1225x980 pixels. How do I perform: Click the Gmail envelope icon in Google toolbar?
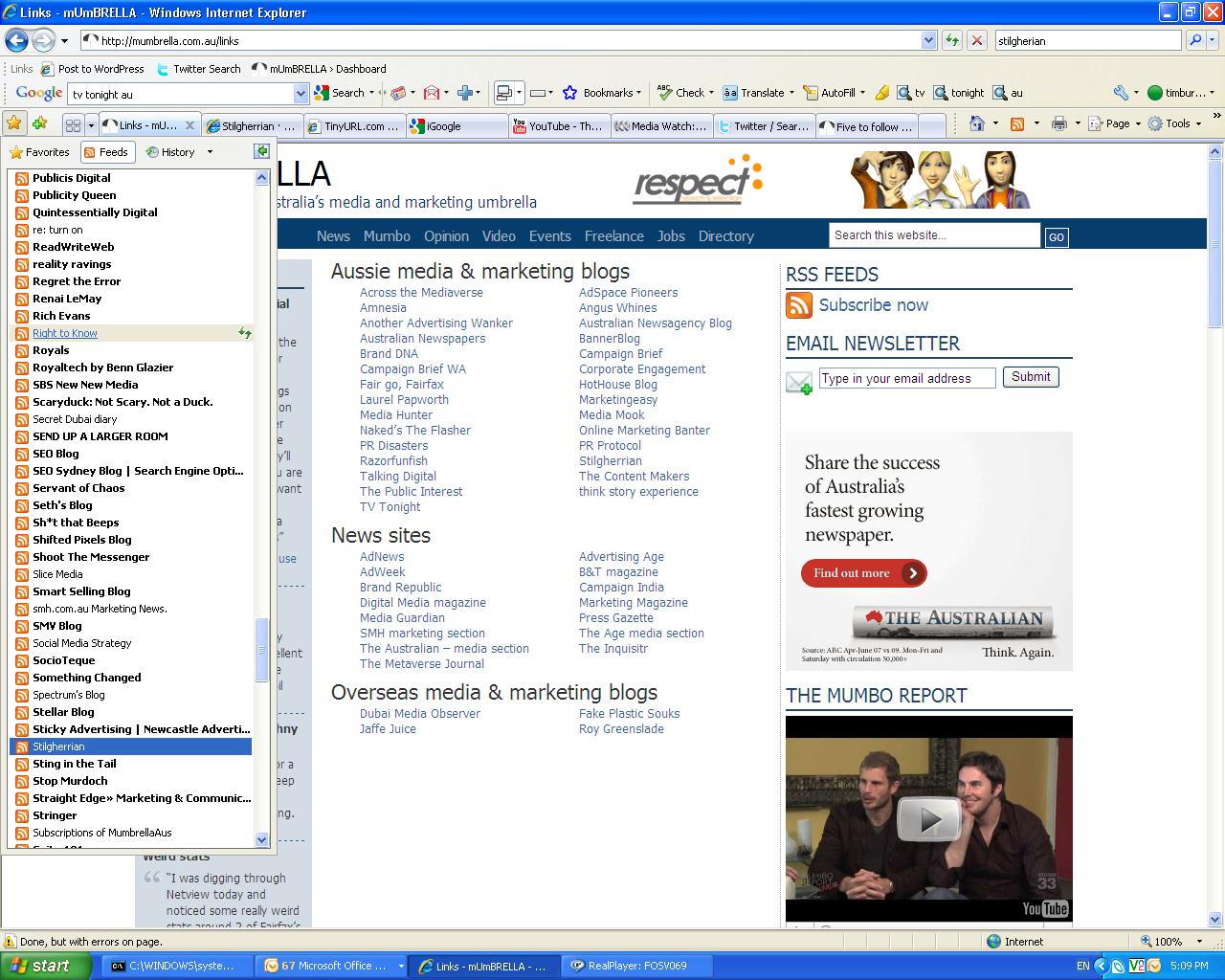(x=432, y=93)
